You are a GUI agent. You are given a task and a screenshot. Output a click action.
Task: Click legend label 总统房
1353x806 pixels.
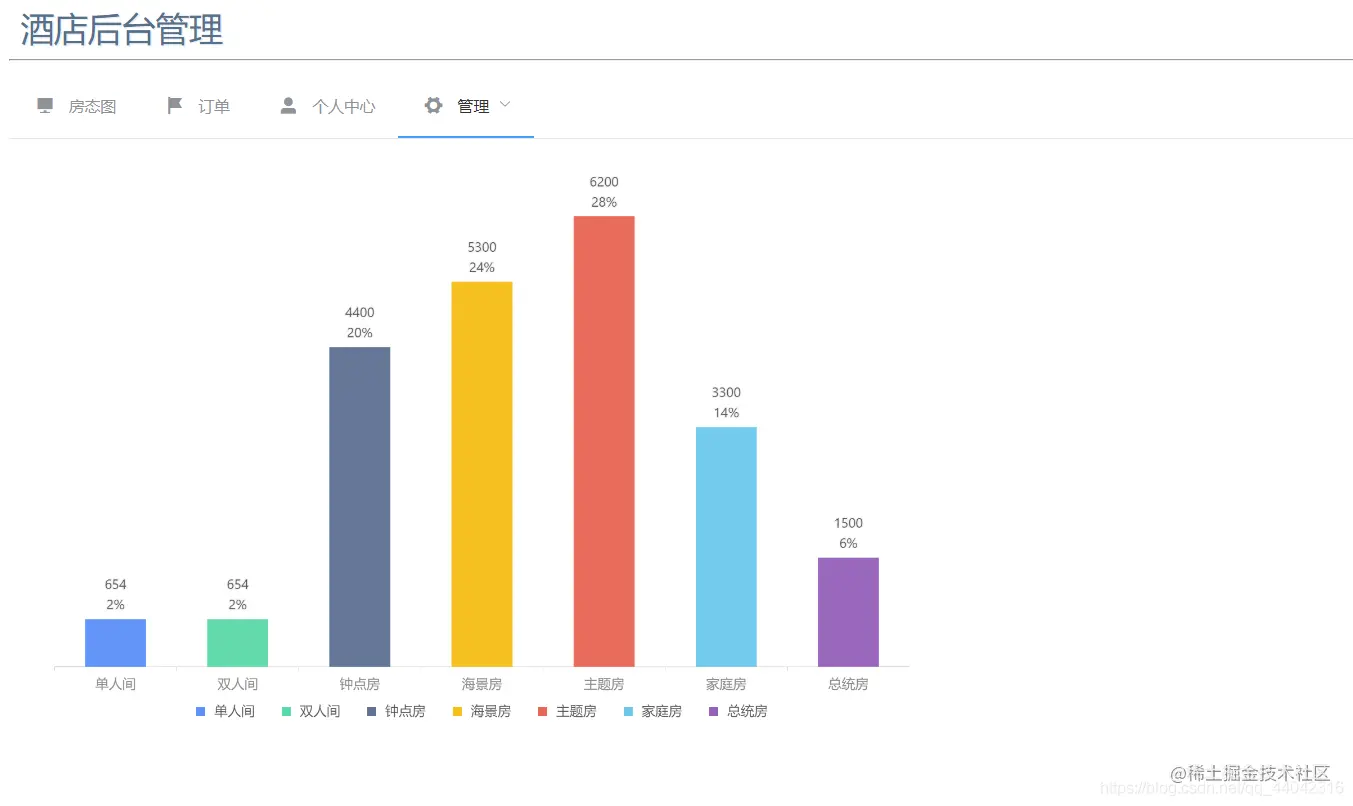click(x=747, y=712)
